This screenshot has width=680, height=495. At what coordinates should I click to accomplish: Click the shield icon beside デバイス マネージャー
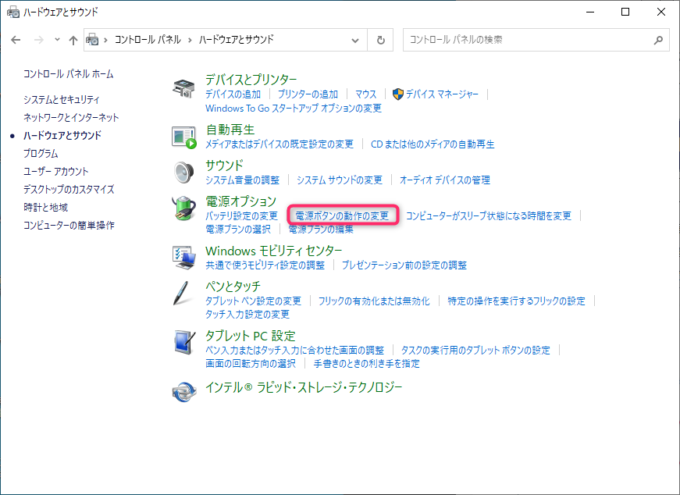pos(398,94)
